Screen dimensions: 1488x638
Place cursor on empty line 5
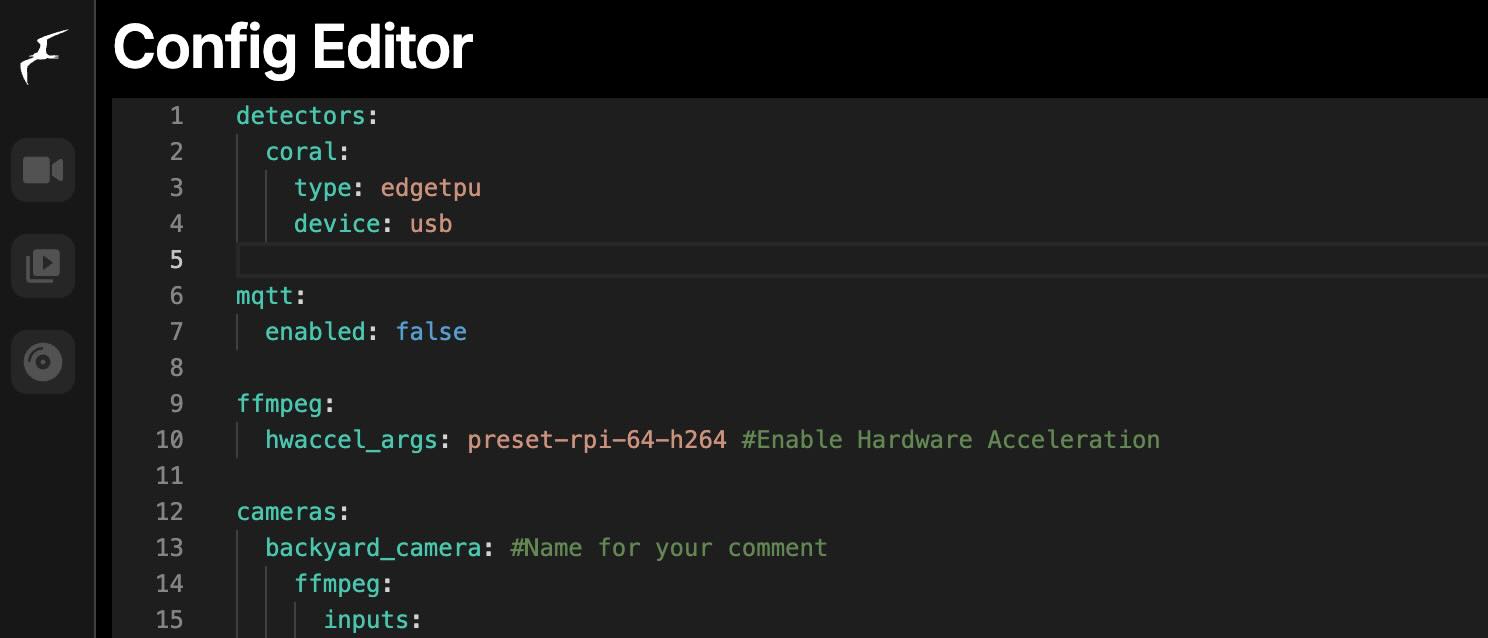pyautogui.click(x=862, y=260)
